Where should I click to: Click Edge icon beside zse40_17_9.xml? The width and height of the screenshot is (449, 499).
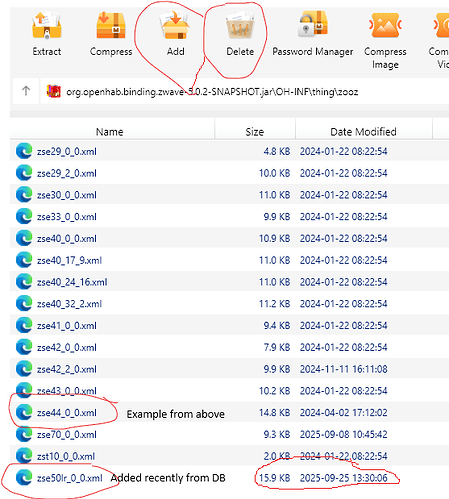pos(24,260)
